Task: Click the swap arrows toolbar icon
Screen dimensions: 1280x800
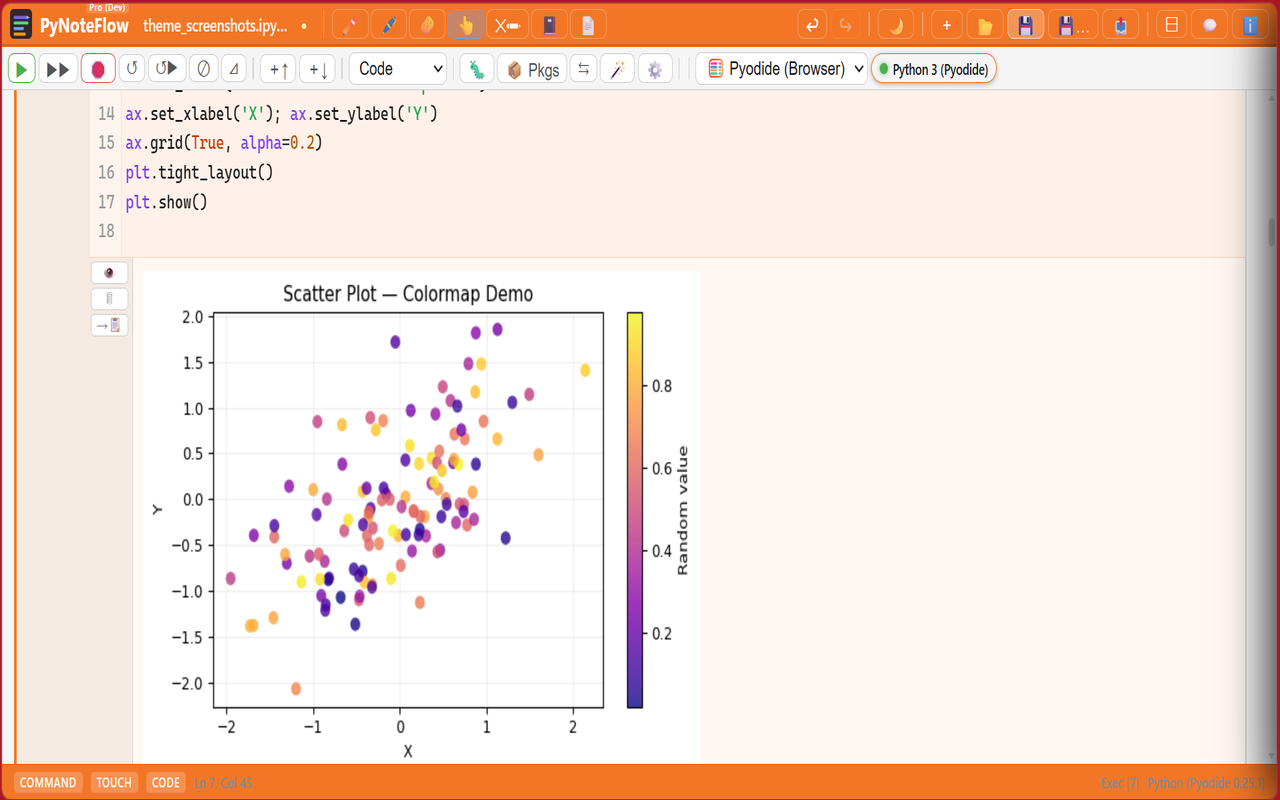Action: [x=583, y=69]
